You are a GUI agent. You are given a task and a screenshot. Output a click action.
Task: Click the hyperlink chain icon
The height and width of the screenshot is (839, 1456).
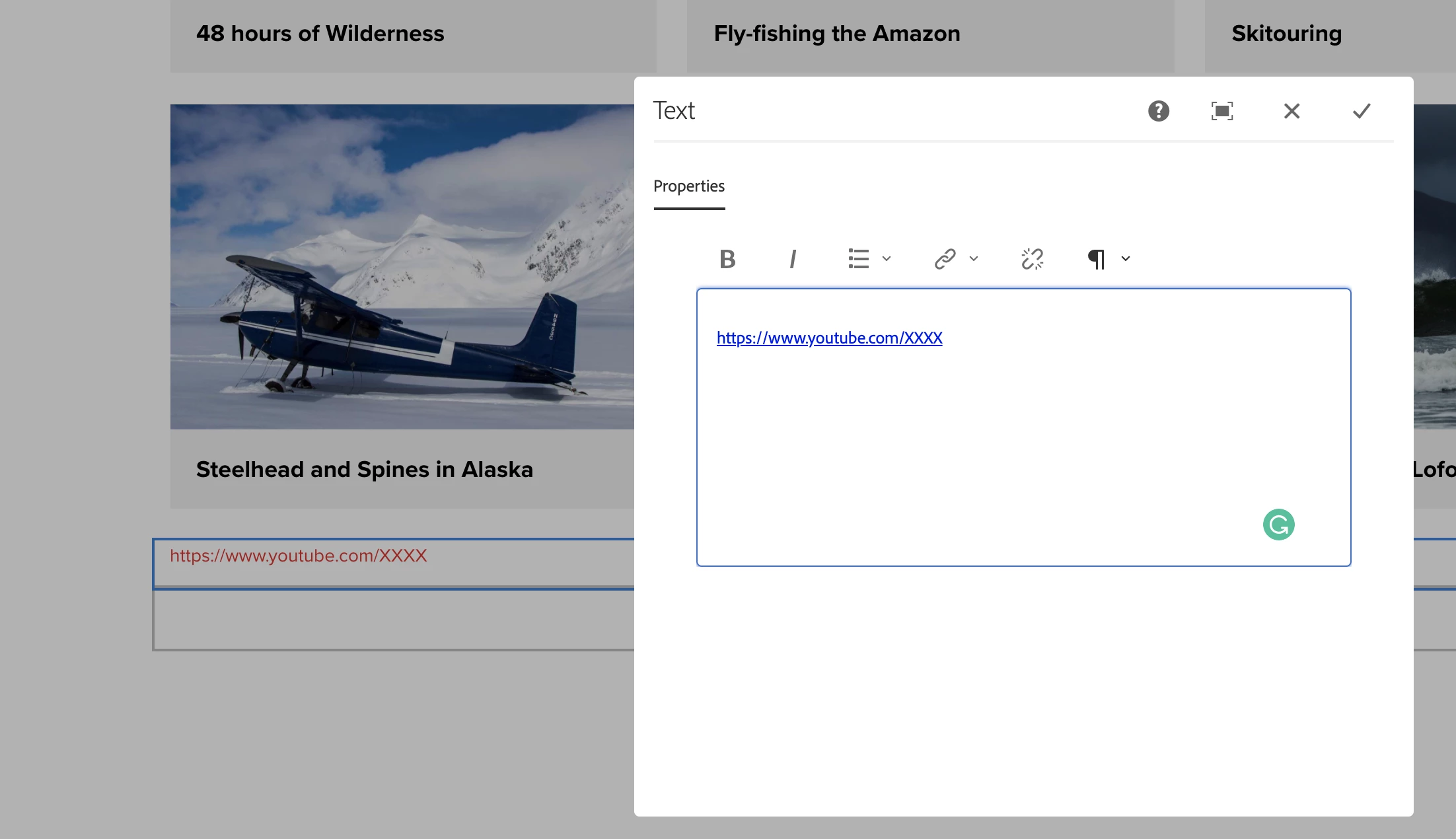tap(945, 259)
